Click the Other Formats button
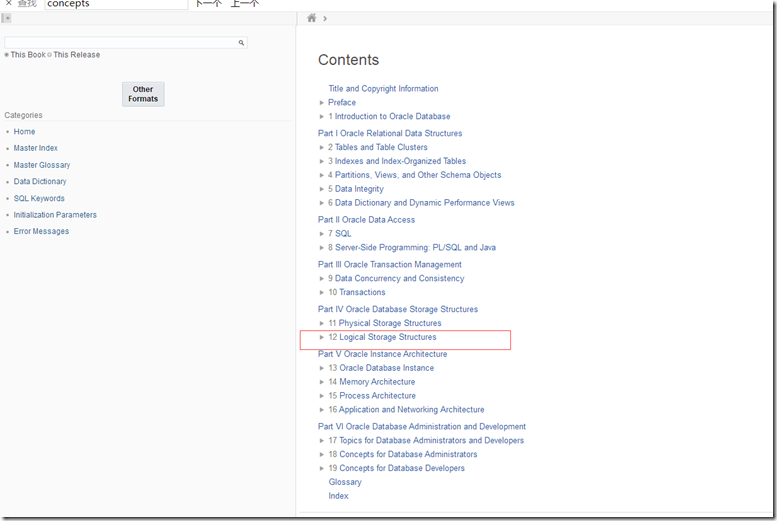This screenshot has height=521, width=777. point(143,94)
